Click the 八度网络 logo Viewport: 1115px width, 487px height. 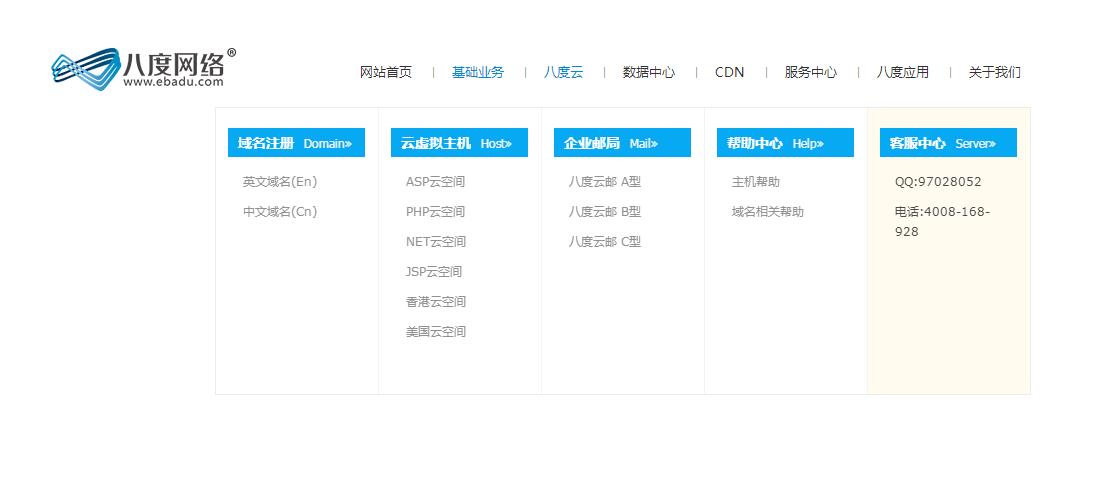click(144, 69)
